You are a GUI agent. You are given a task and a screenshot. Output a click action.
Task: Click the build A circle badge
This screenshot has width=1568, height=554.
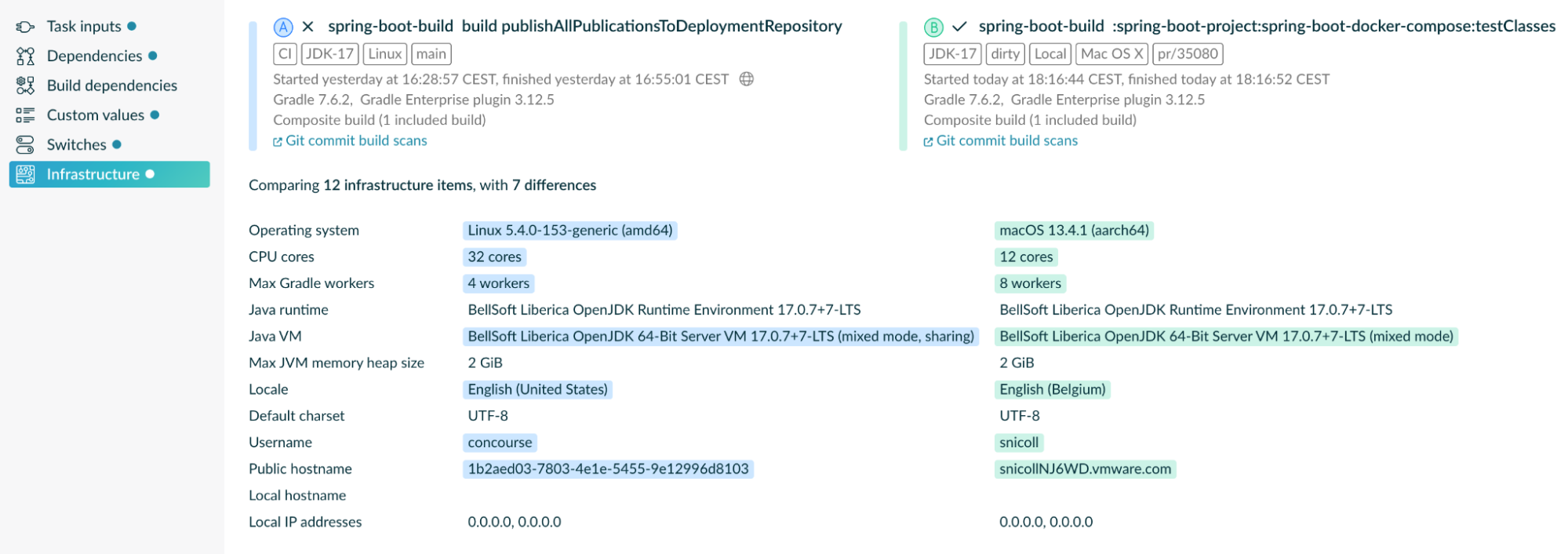point(282,27)
